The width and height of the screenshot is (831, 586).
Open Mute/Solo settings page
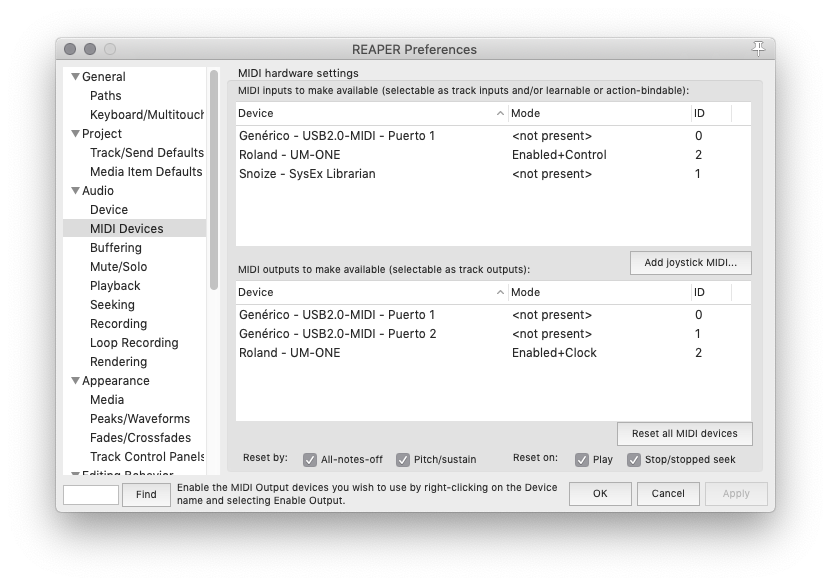(118, 267)
